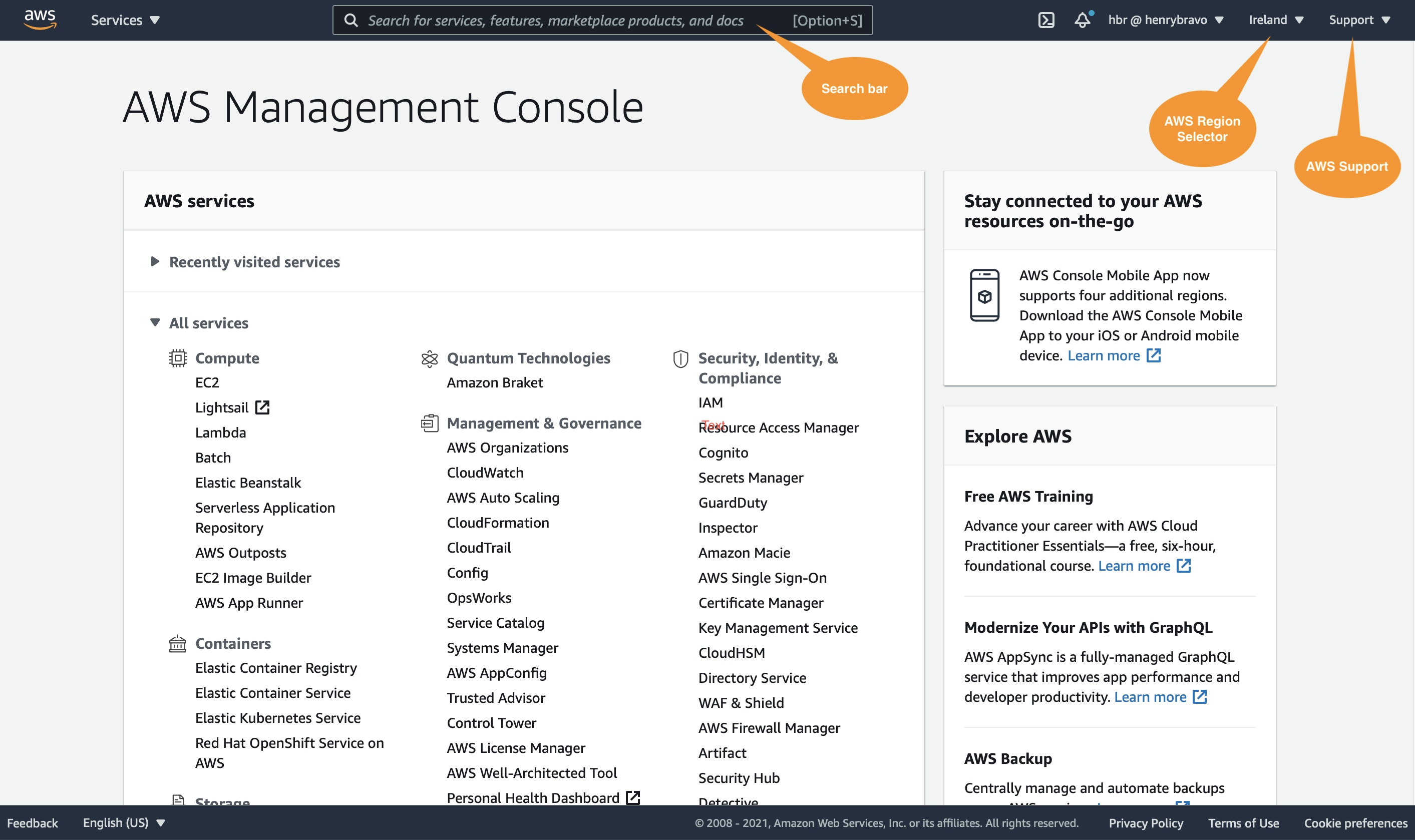This screenshot has width=1415, height=840.
Task: Click external icon after Training Learn more
Action: click(1184, 566)
